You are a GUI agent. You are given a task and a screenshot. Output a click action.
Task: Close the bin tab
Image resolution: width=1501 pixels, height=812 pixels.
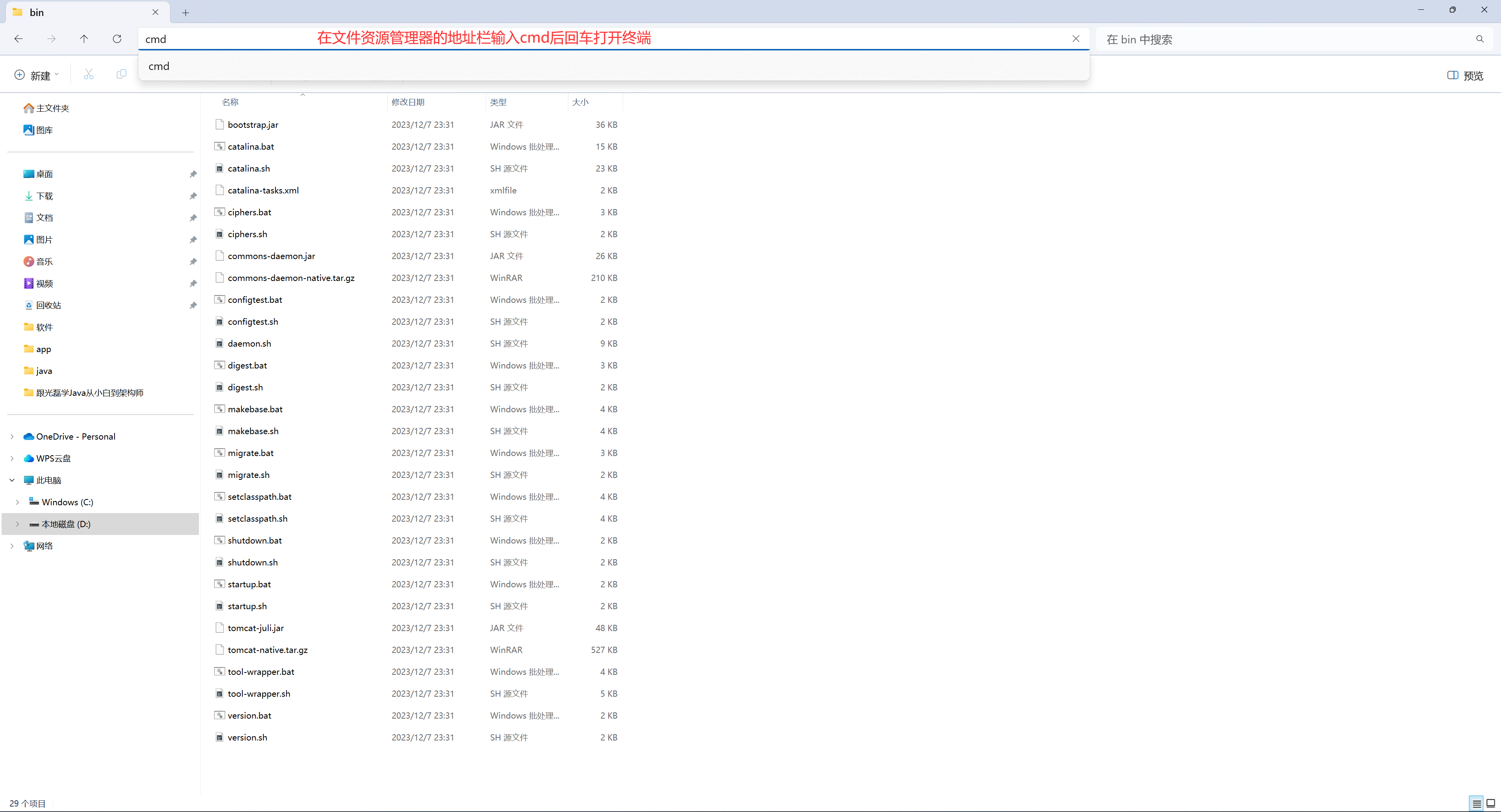(156, 12)
